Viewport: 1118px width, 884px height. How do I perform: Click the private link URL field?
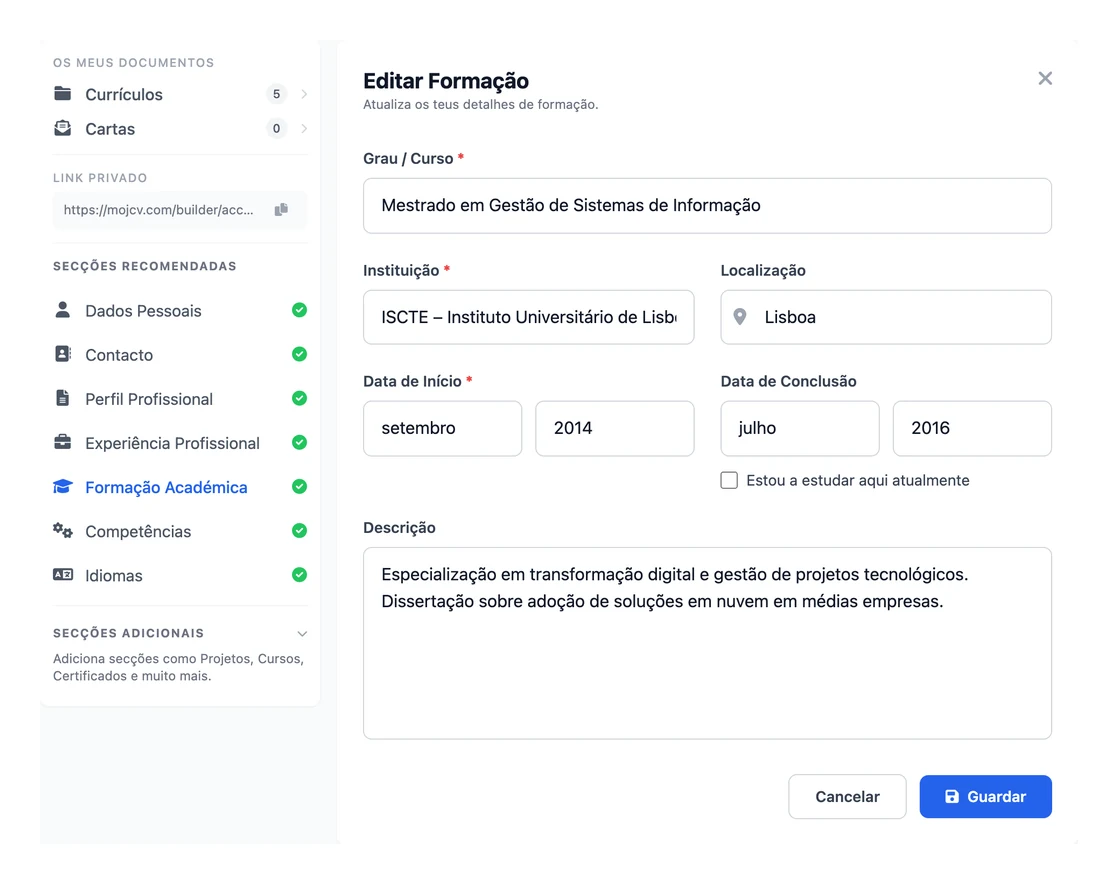tap(180, 210)
